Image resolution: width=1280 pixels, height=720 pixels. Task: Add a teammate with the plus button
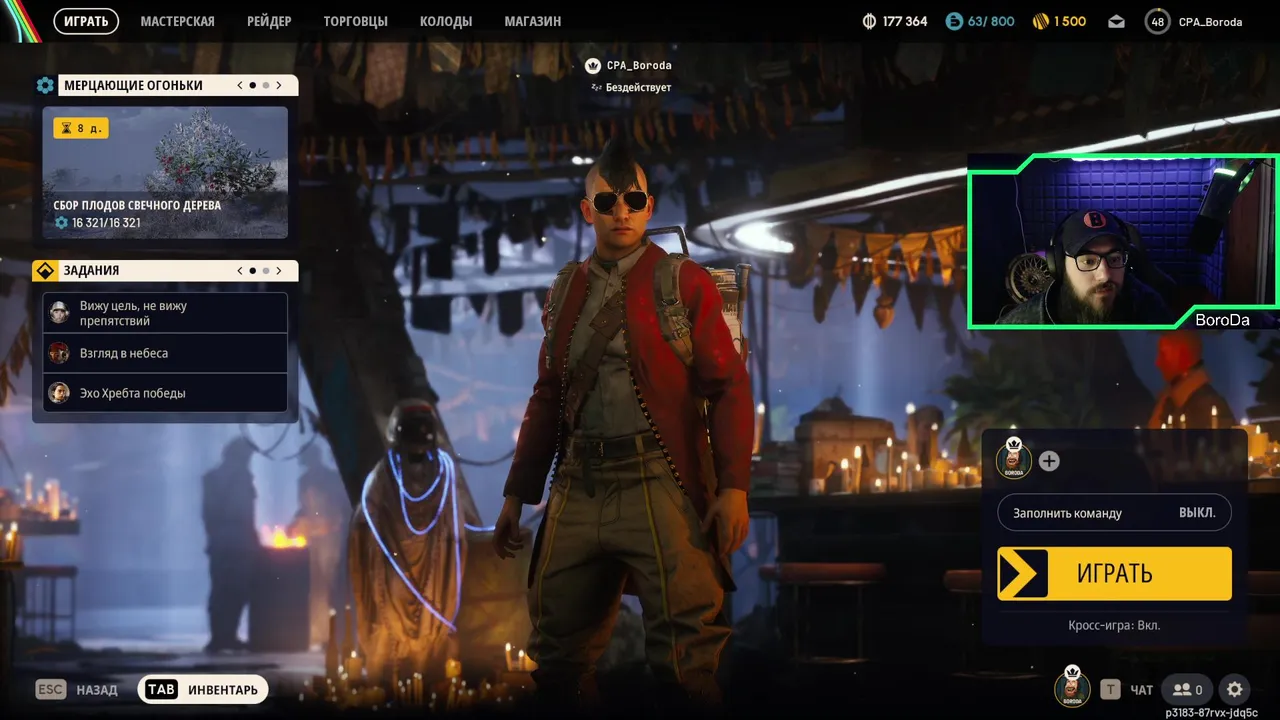pyautogui.click(x=1048, y=461)
